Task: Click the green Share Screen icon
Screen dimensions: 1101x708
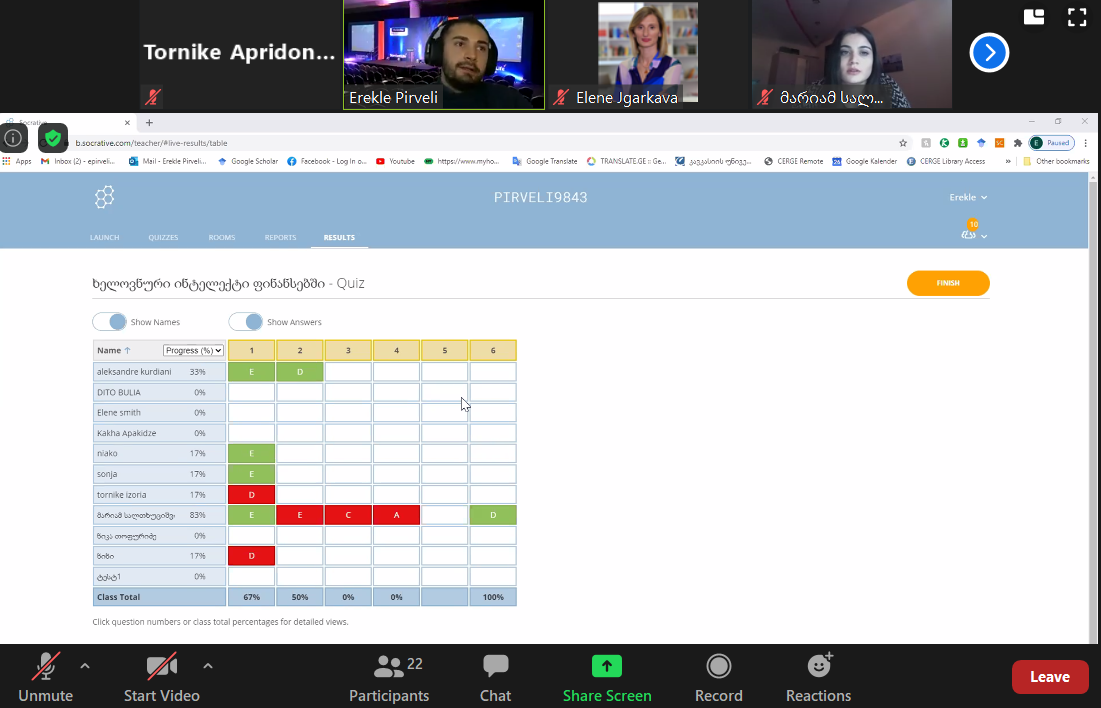Action: pos(606,667)
